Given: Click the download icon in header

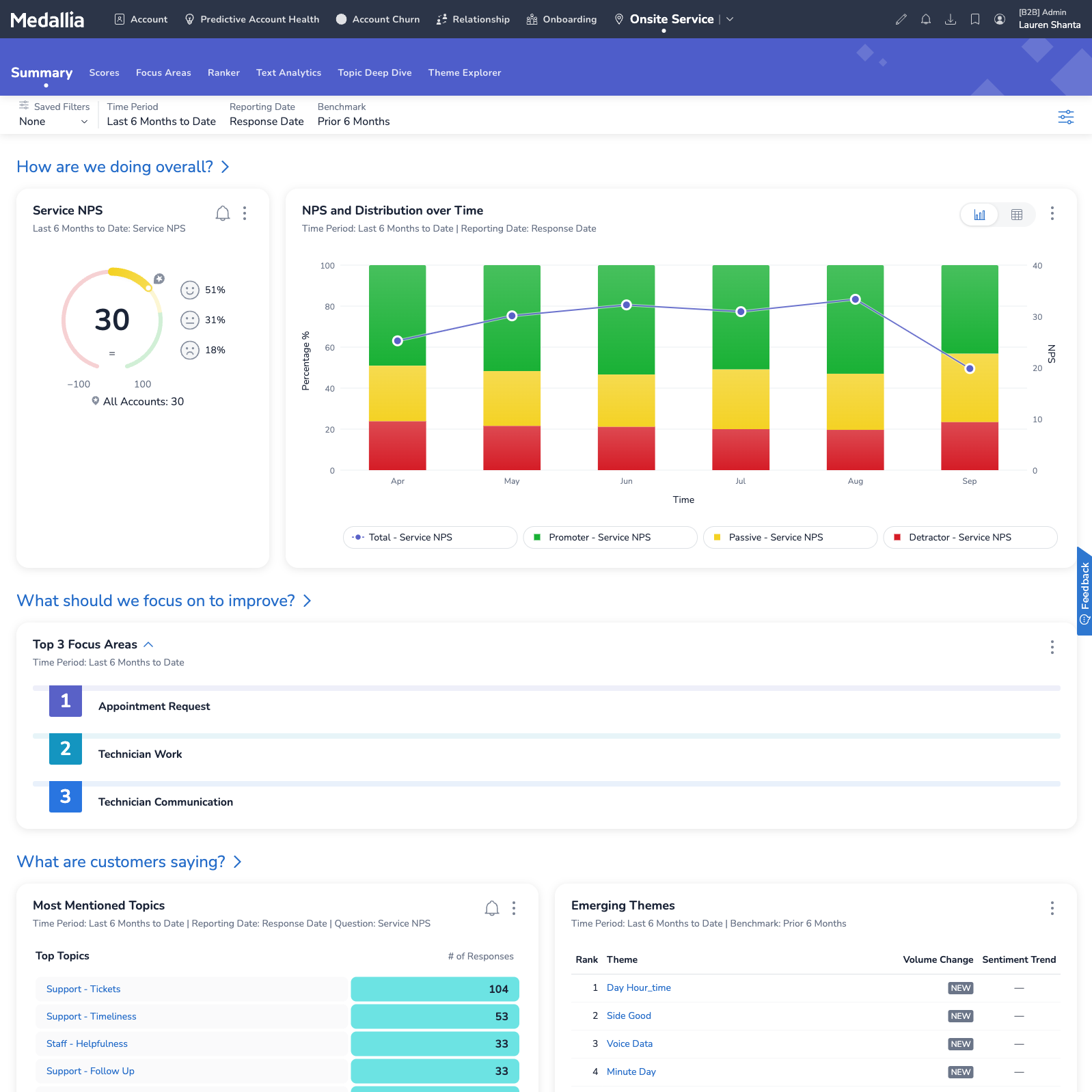Looking at the screenshot, I should click(951, 19).
